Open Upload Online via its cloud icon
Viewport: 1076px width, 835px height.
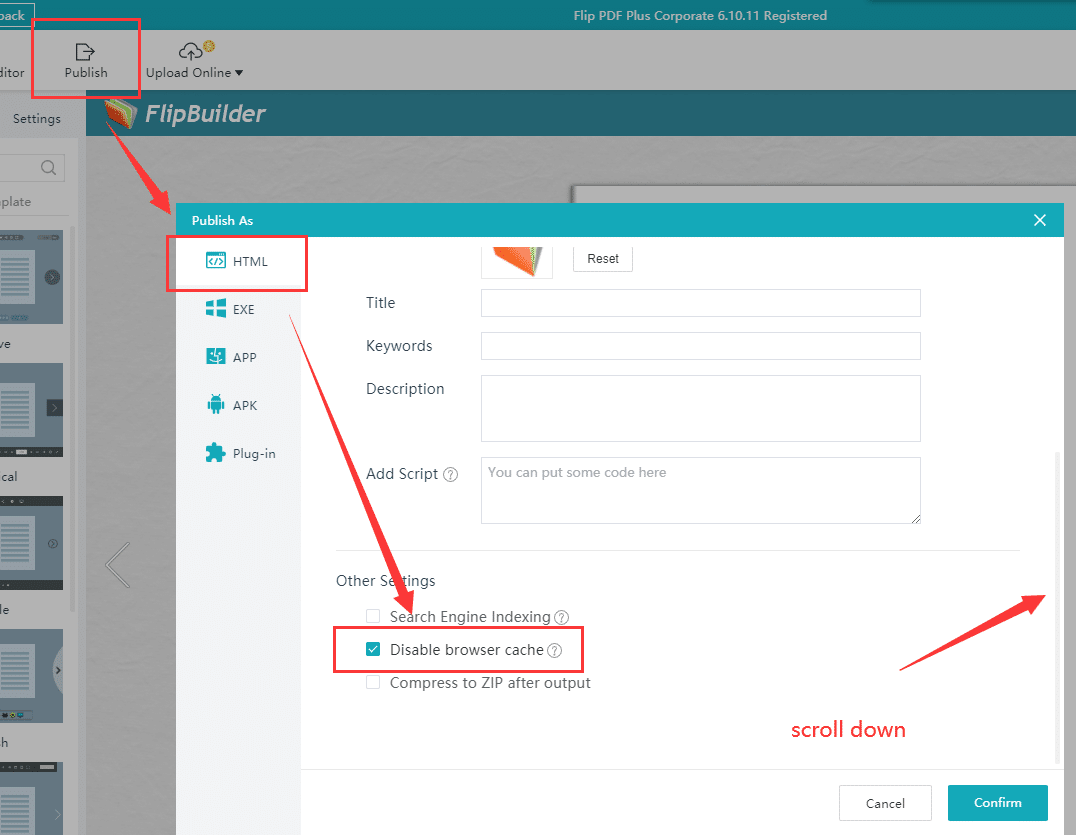click(190, 48)
